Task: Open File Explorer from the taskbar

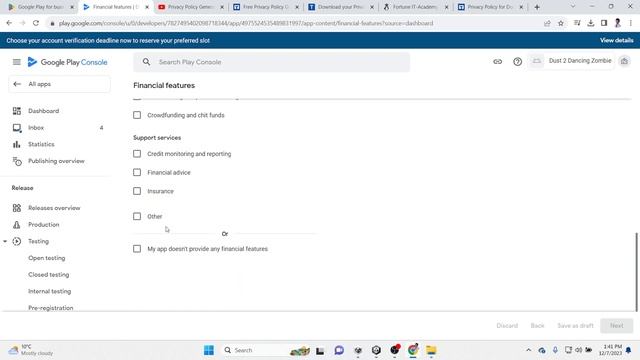Action: point(431,350)
